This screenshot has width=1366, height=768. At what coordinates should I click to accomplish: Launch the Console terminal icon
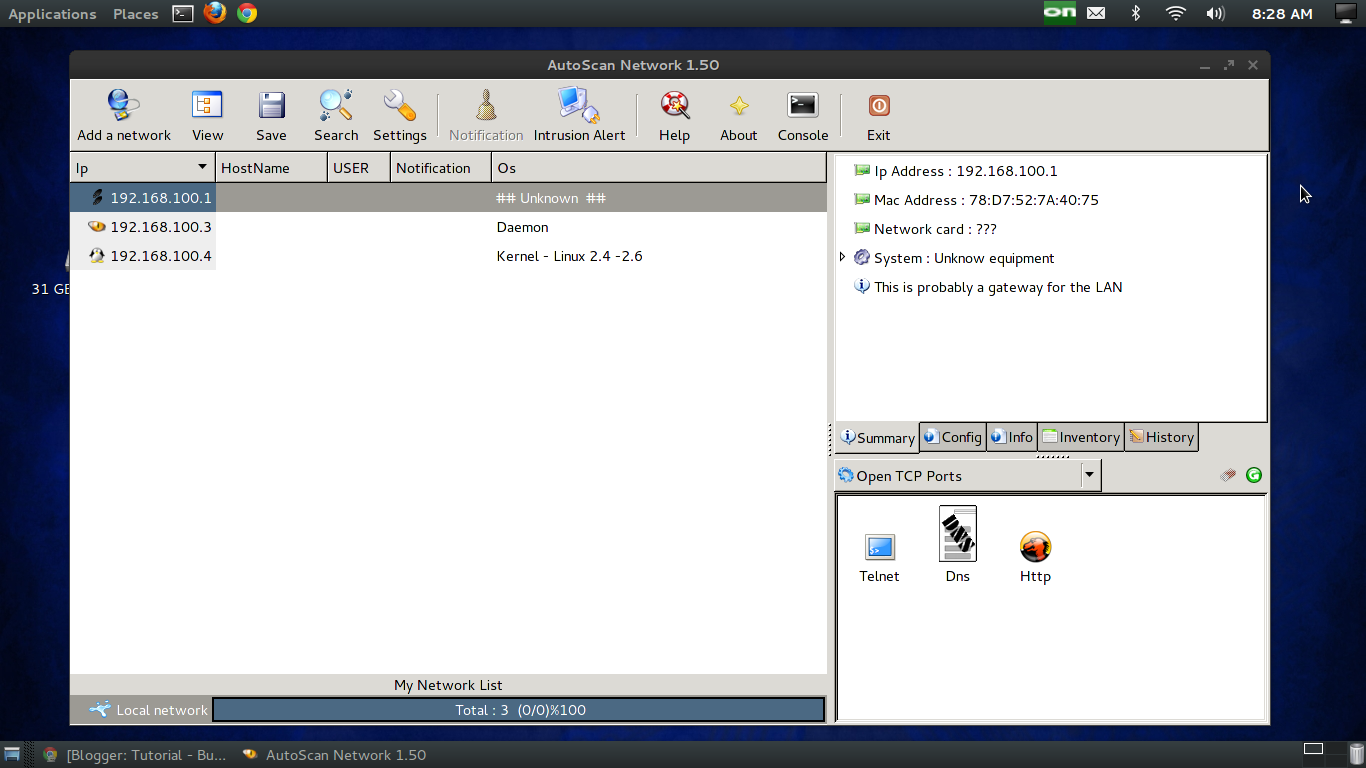(x=803, y=105)
